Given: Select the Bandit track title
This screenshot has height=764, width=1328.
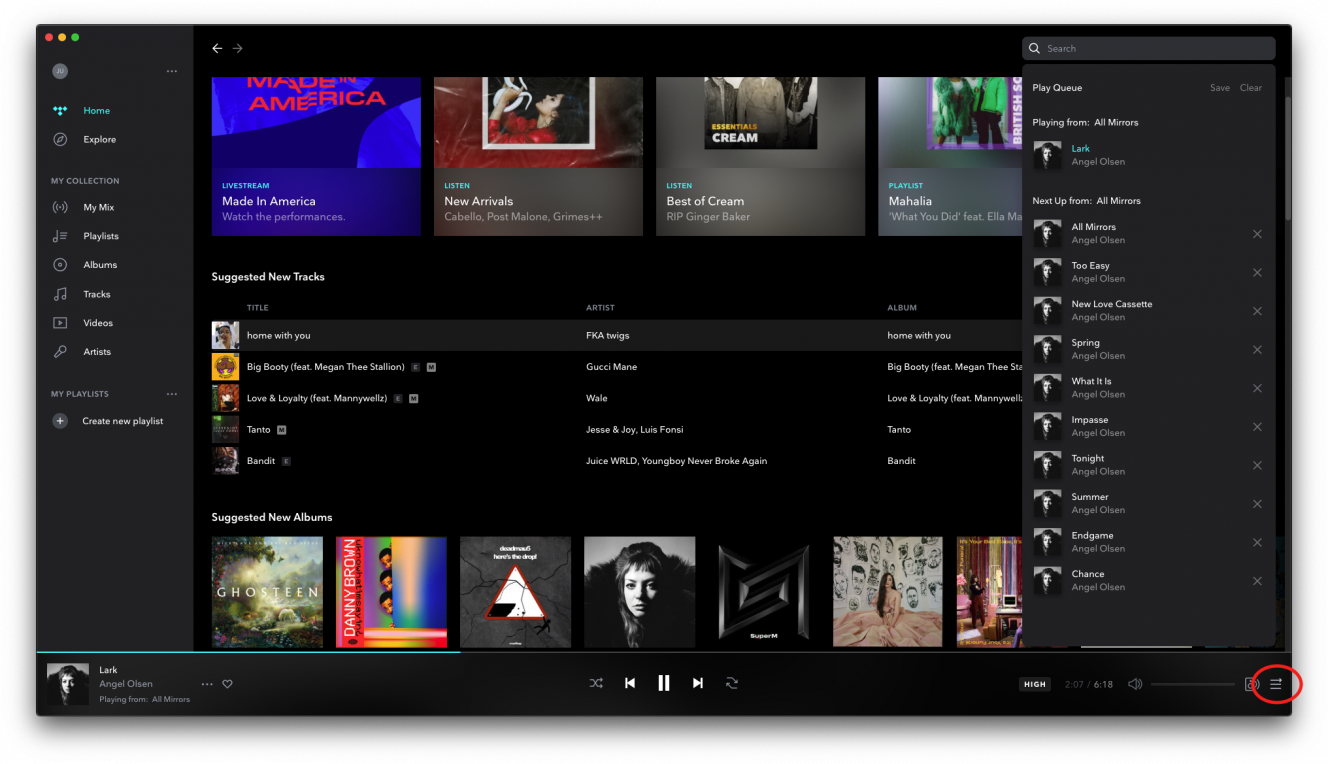Looking at the screenshot, I should click(x=261, y=461).
